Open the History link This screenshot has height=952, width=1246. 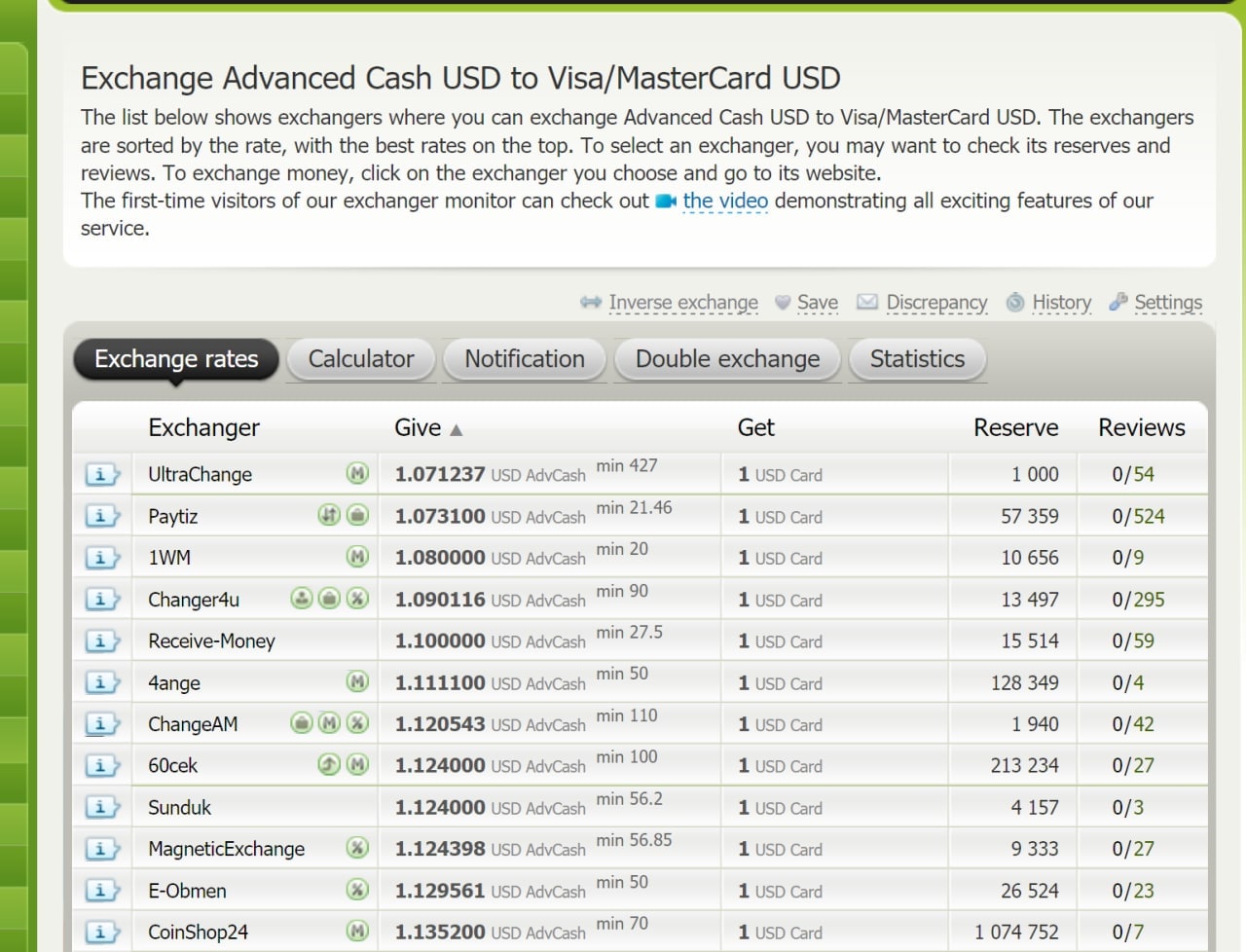click(x=1062, y=303)
